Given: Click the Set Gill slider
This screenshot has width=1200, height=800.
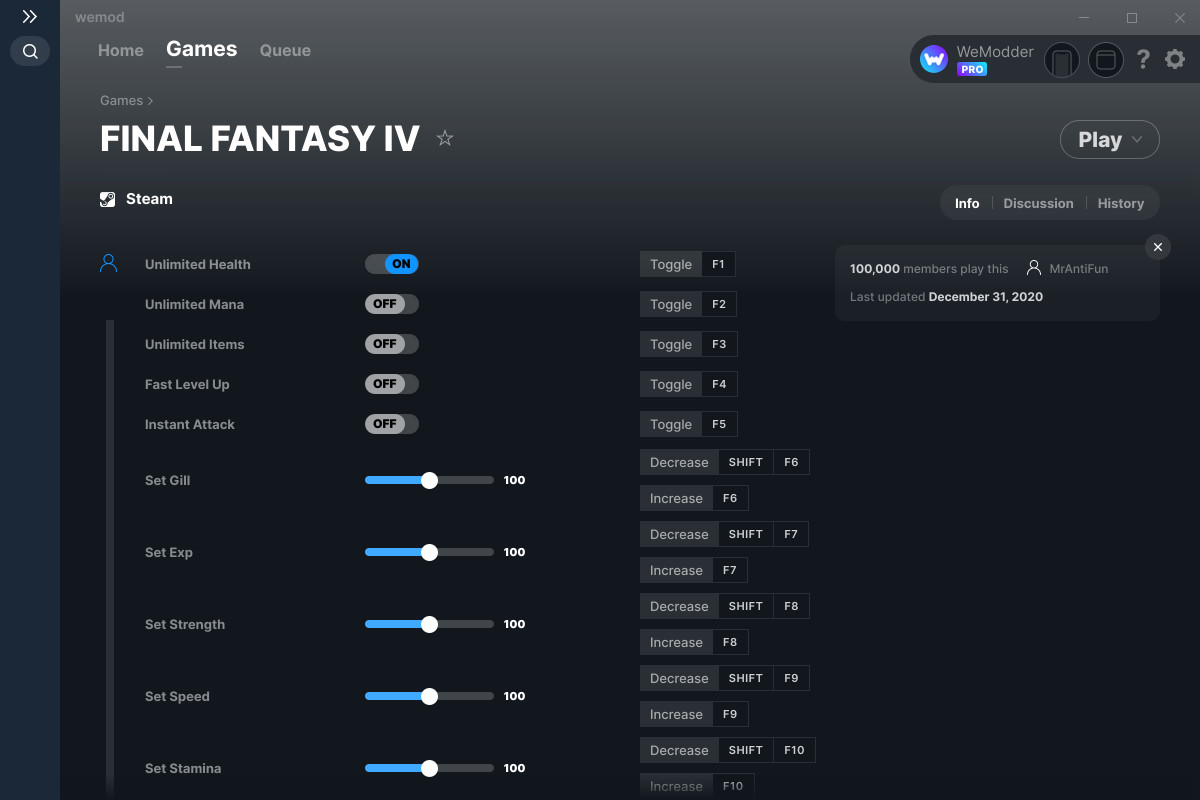Looking at the screenshot, I should coord(429,480).
